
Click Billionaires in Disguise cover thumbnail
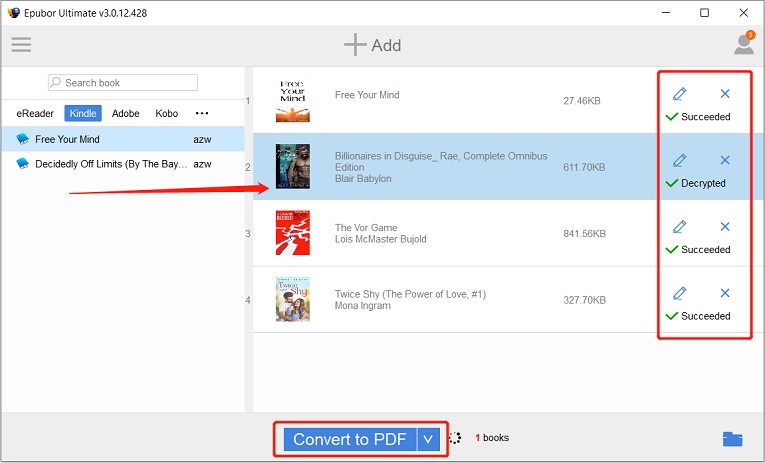point(293,166)
